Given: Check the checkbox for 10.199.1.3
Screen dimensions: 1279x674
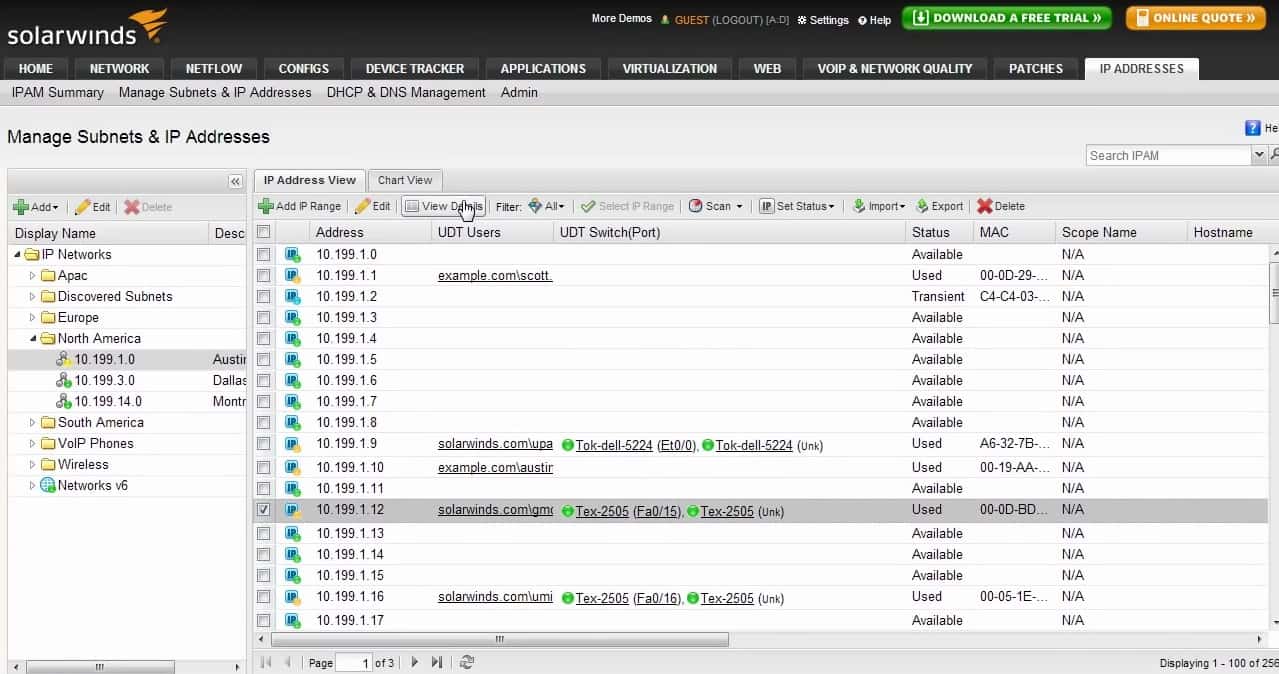Looking at the screenshot, I should 264,317.
